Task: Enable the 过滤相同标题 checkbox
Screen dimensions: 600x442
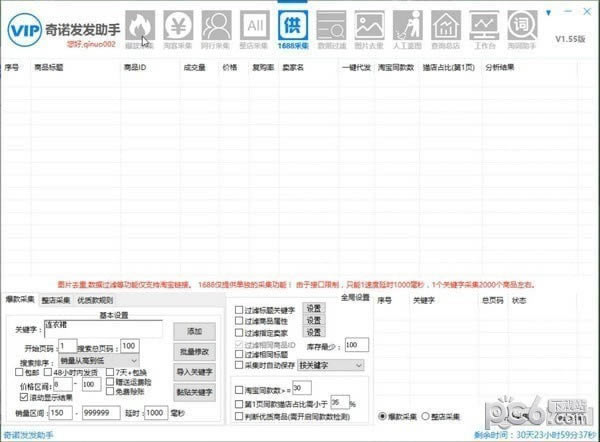Action: tap(239, 354)
